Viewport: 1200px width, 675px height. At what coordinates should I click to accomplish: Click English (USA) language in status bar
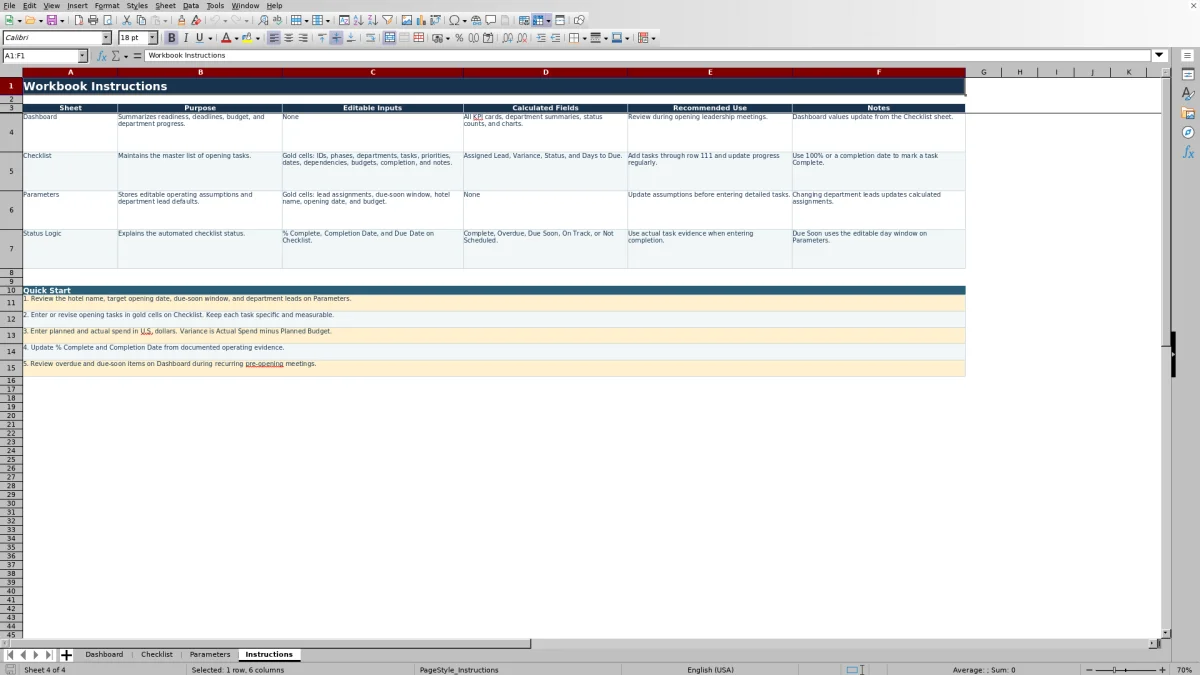point(710,670)
